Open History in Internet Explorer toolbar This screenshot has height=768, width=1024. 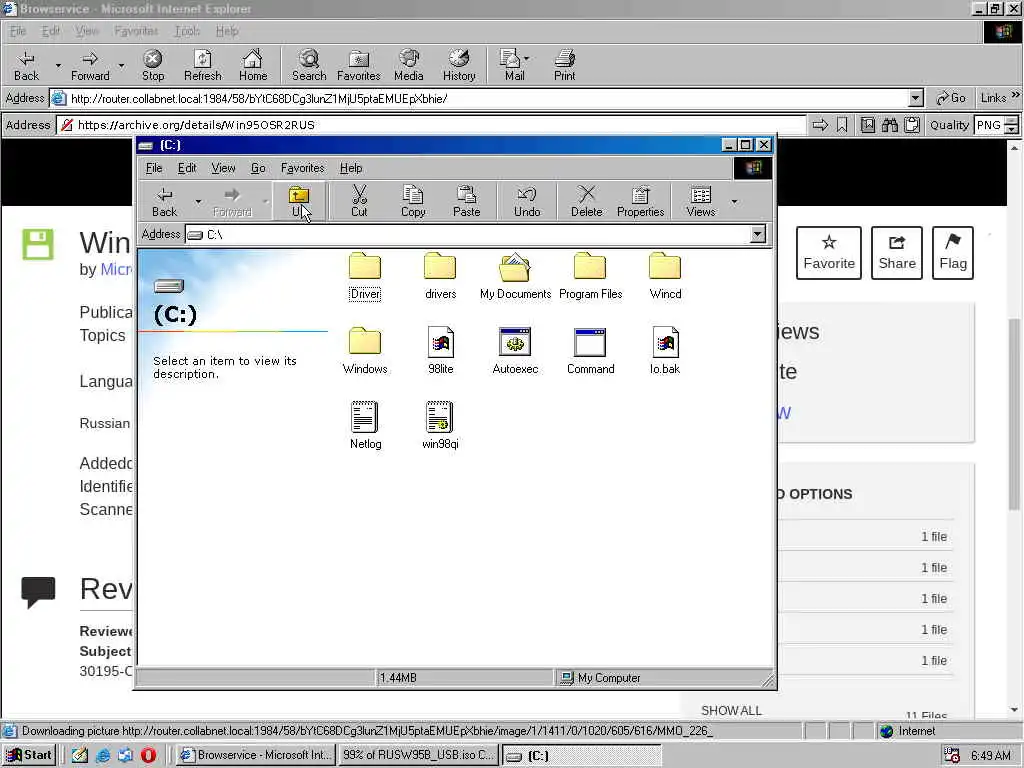[459, 65]
